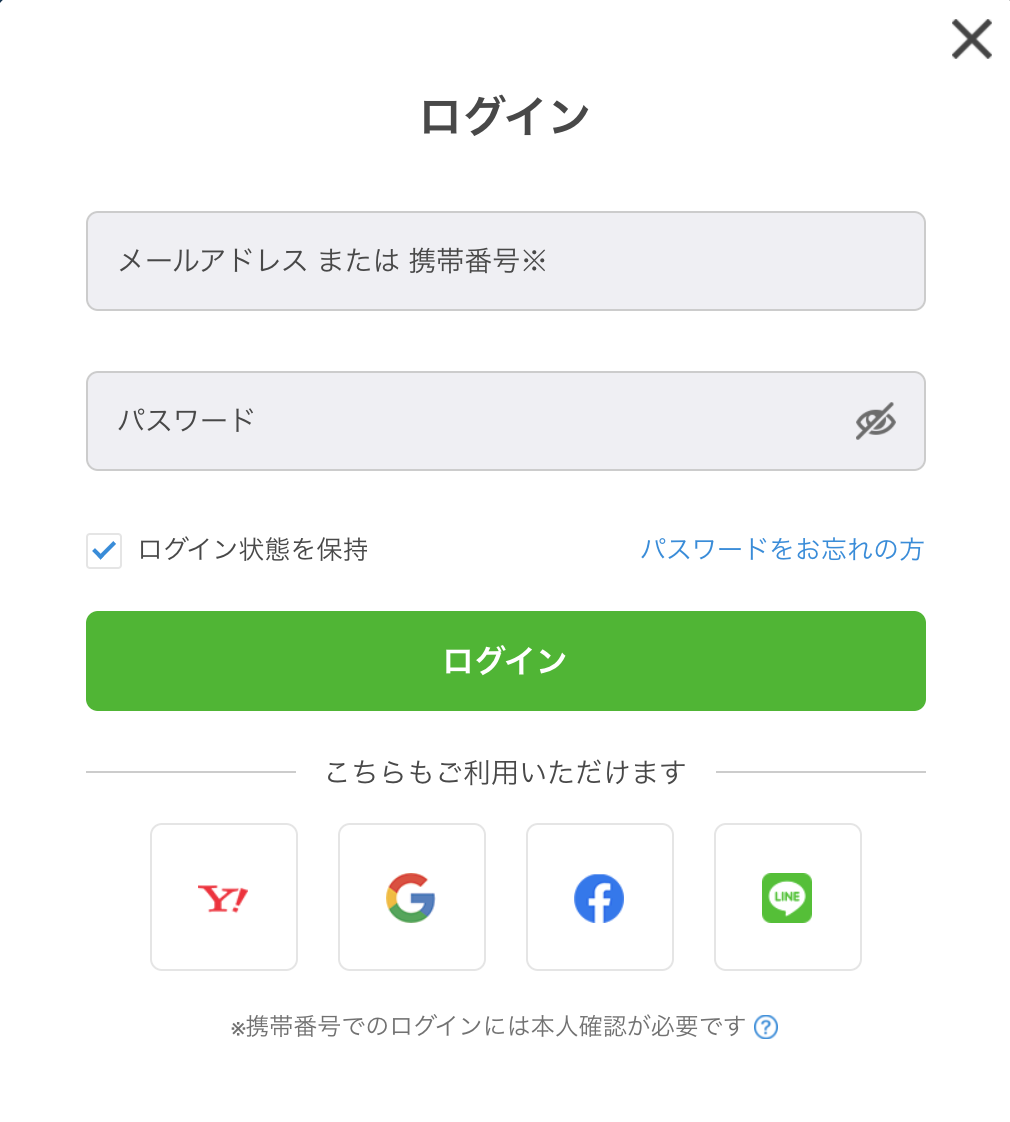Toggle password visibility with the eye icon
The width and height of the screenshot is (1010, 1122).
point(875,421)
